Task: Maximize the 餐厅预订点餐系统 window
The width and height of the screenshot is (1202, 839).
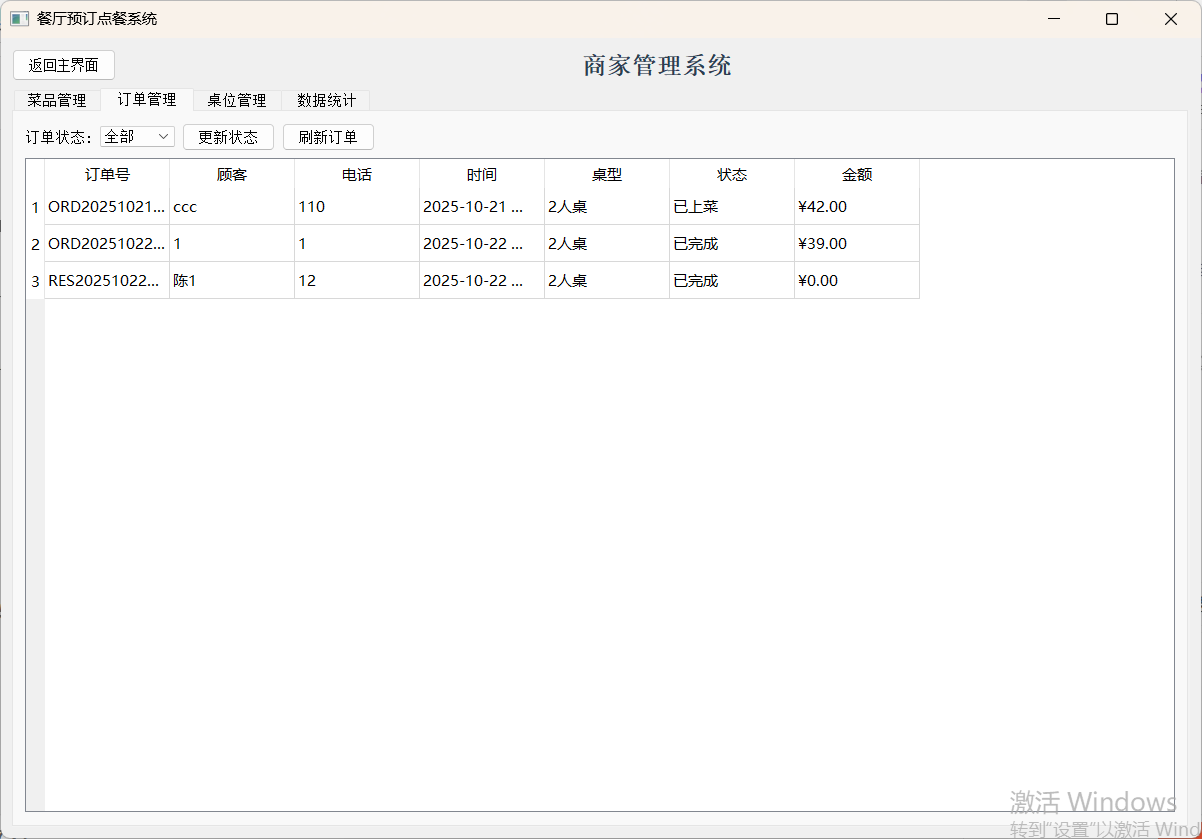Action: 1112,19
